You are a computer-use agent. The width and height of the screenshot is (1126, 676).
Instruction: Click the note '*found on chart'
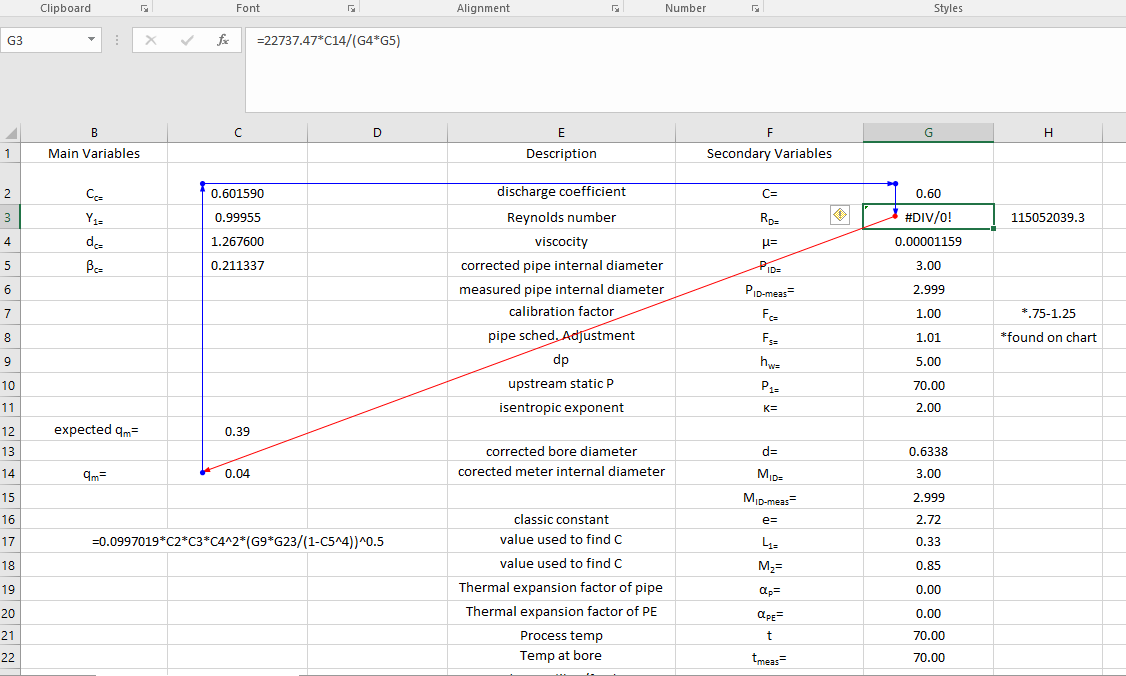(x=1048, y=337)
